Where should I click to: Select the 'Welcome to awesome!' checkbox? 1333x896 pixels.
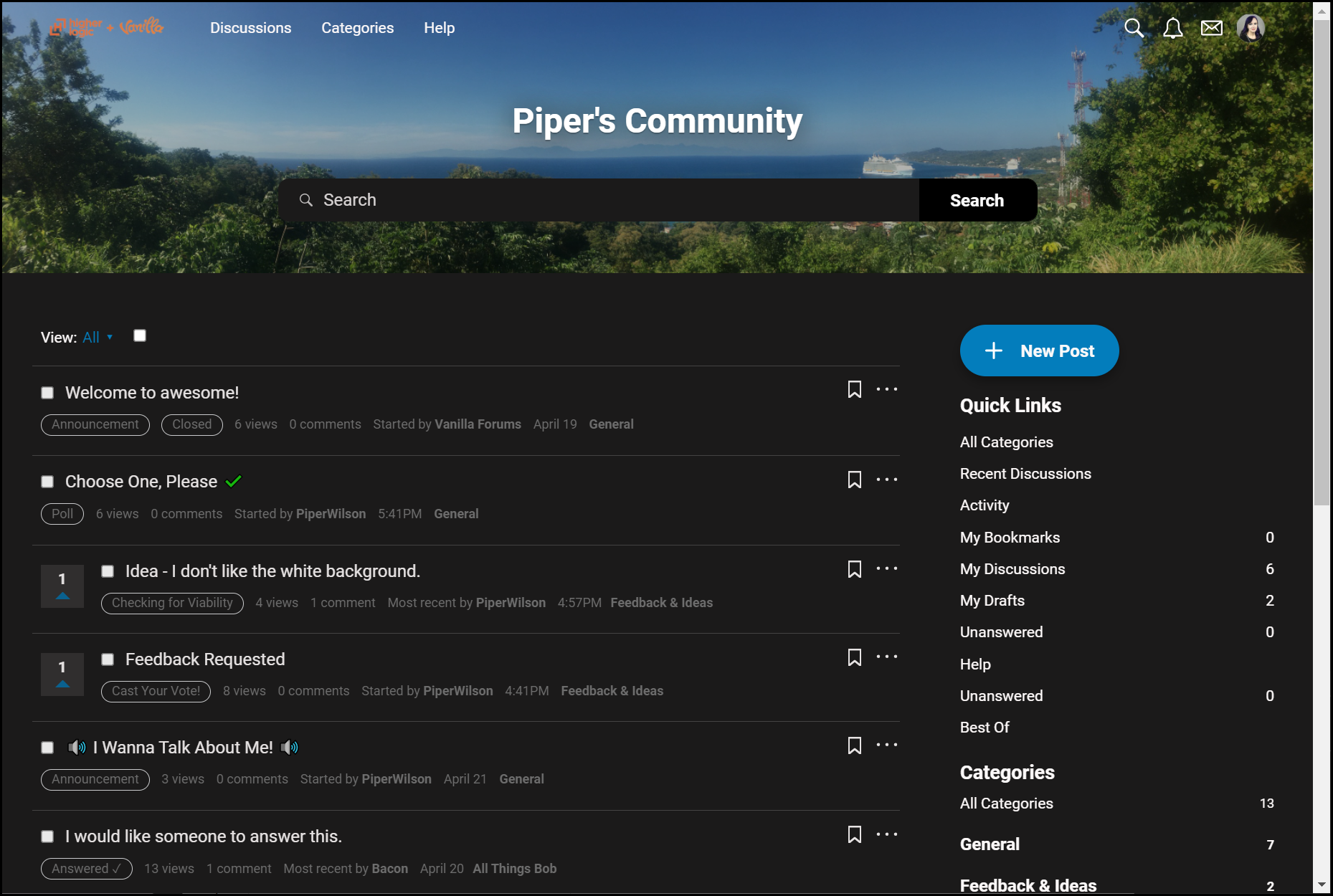[47, 393]
